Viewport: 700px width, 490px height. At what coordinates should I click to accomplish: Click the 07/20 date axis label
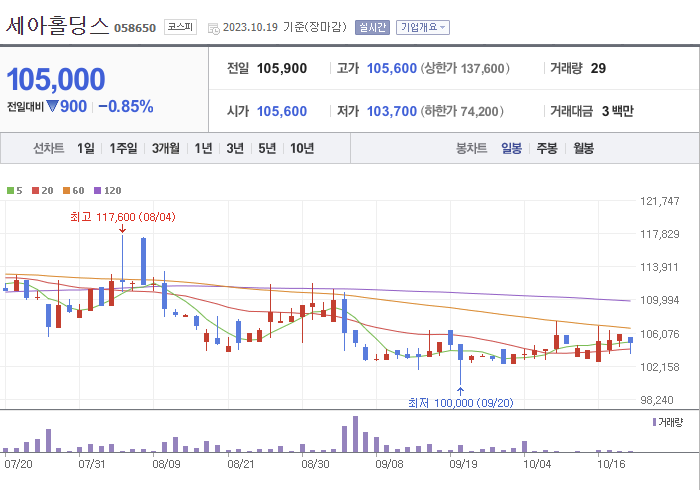(18, 464)
